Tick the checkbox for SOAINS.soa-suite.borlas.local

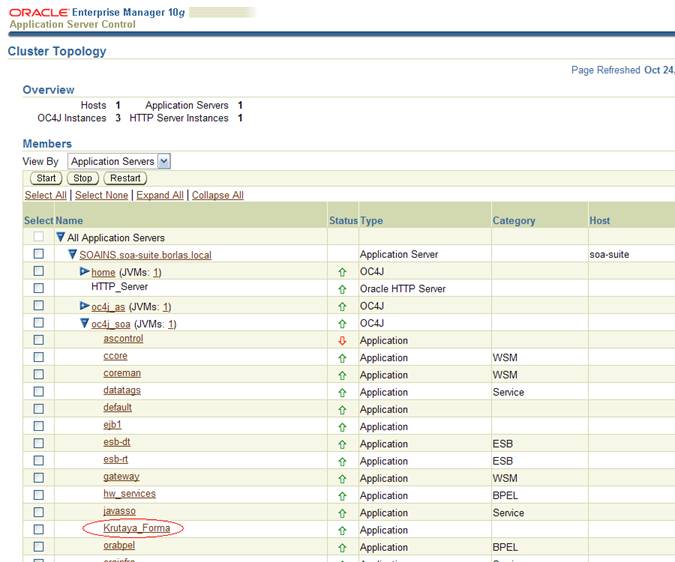tap(39, 254)
